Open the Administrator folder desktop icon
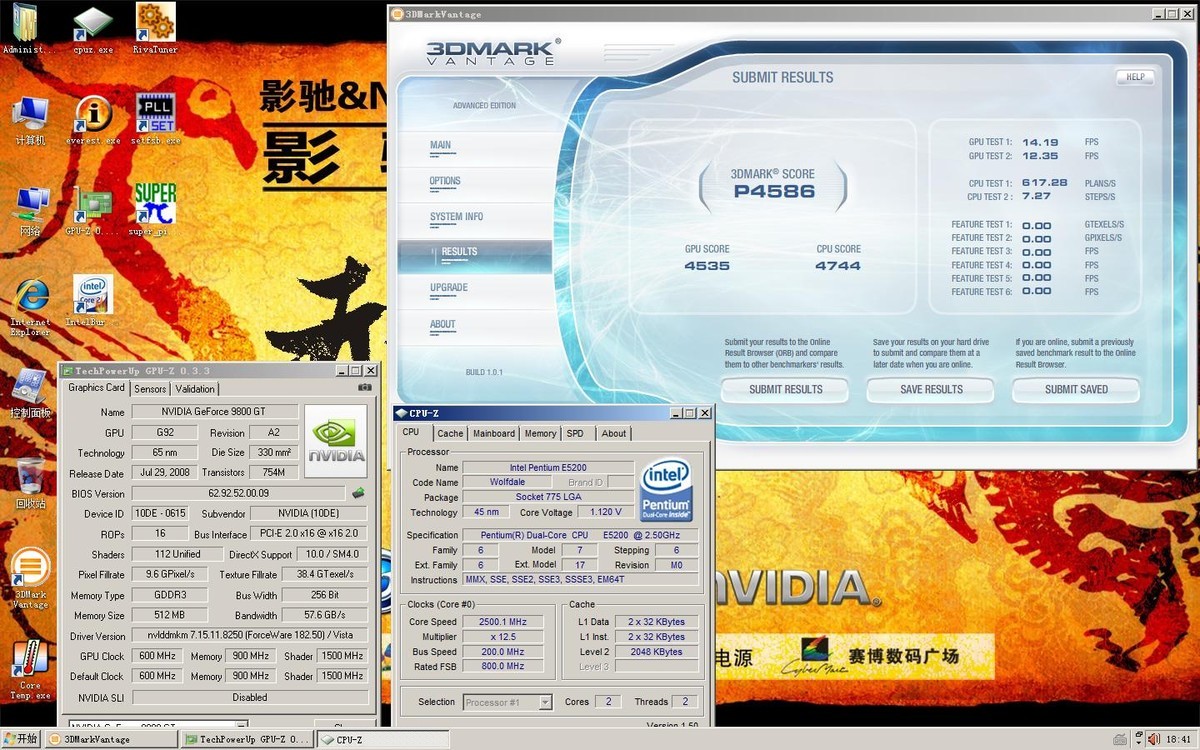Viewport: 1200px width, 750px height. [x=28, y=28]
